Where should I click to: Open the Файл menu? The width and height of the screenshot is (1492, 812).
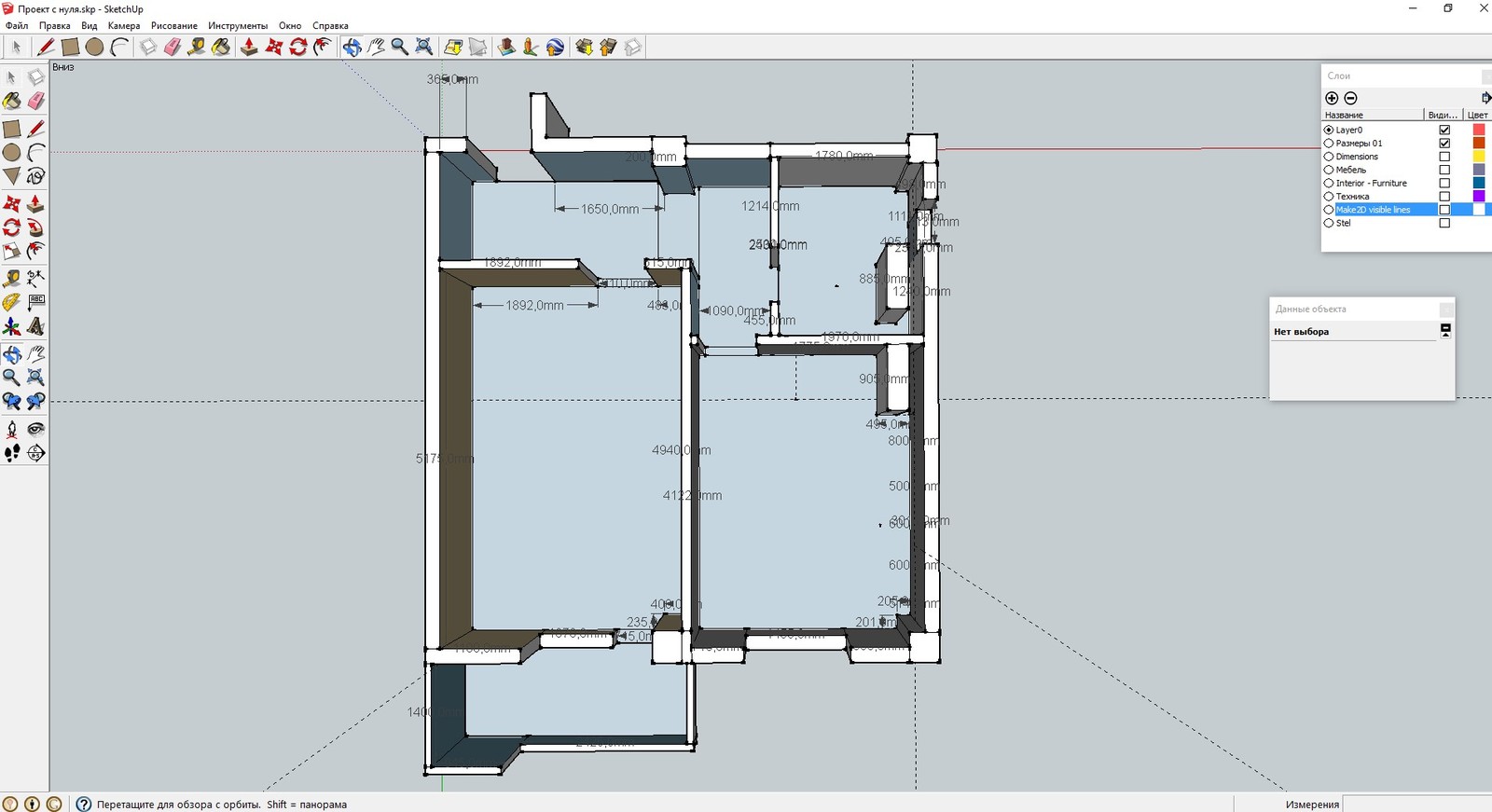click(x=17, y=26)
